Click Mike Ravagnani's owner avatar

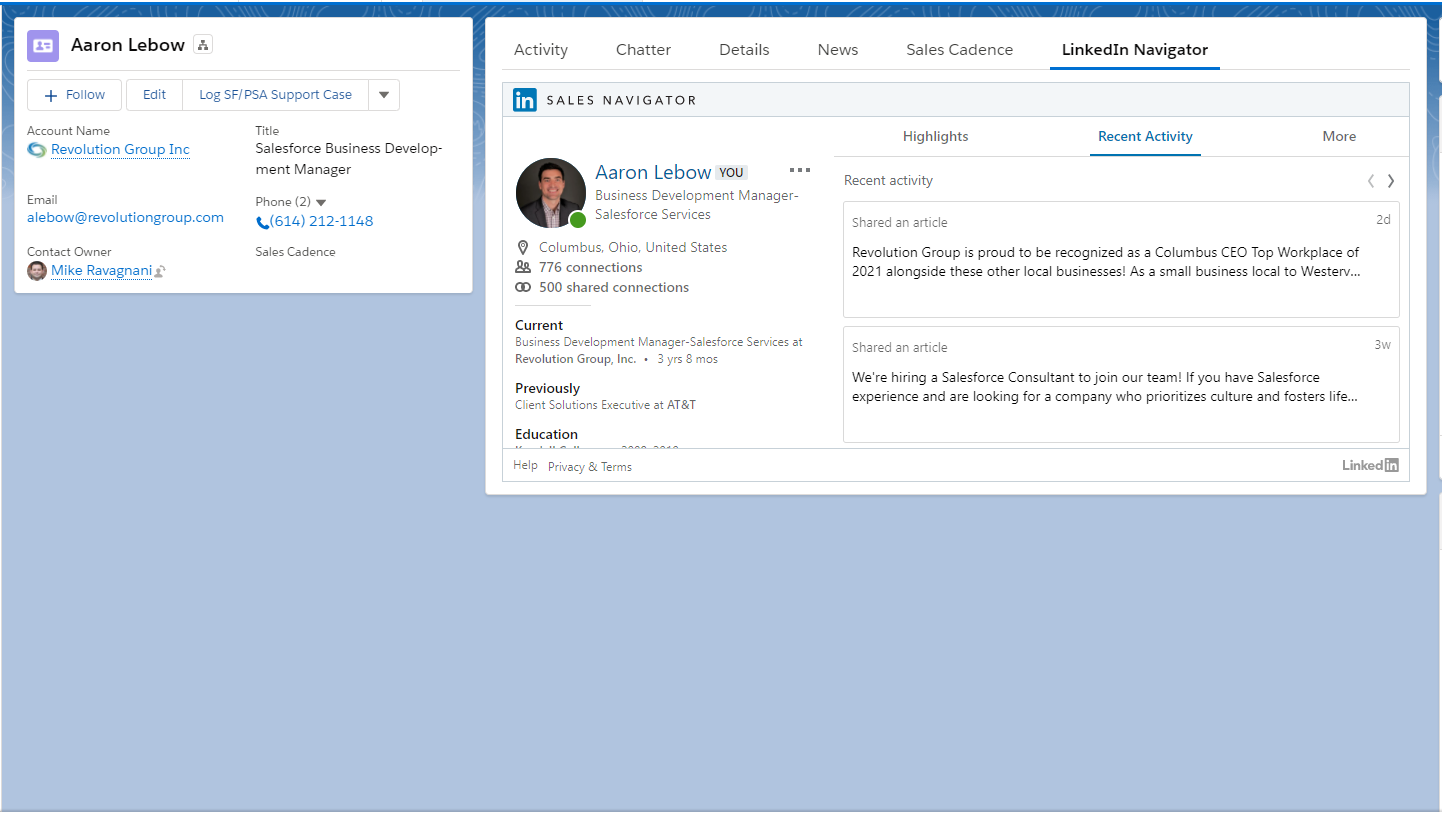coord(37,271)
